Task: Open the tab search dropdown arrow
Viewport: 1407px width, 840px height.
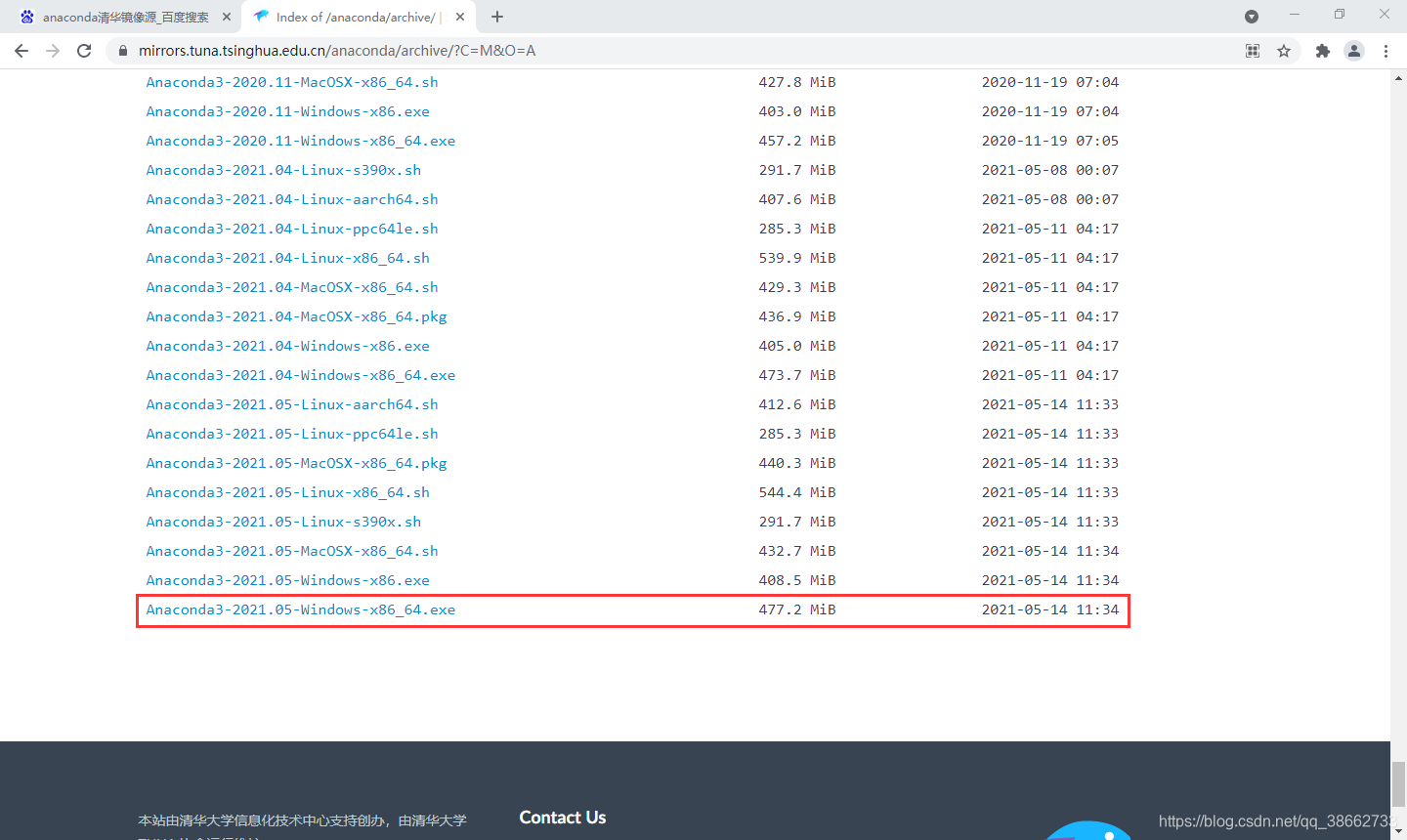Action: (1252, 17)
